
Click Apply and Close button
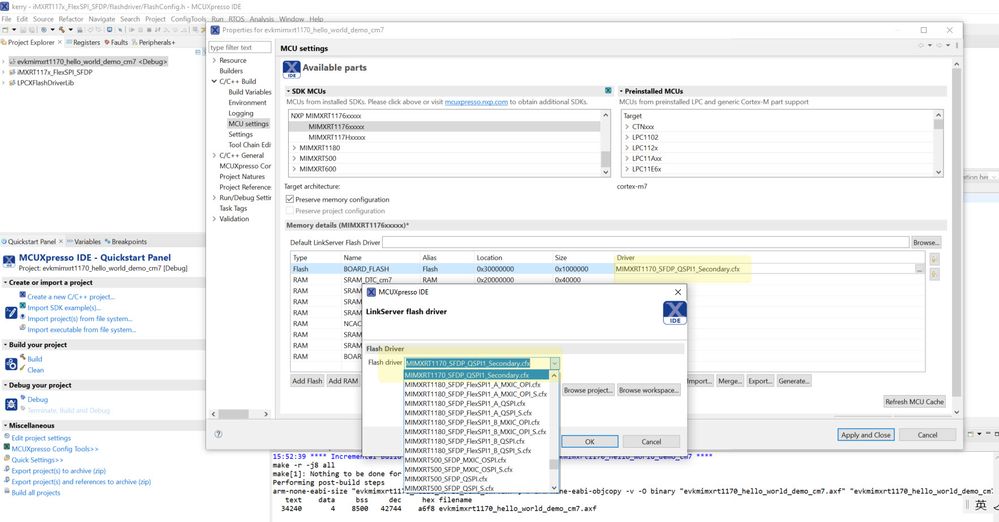866,435
